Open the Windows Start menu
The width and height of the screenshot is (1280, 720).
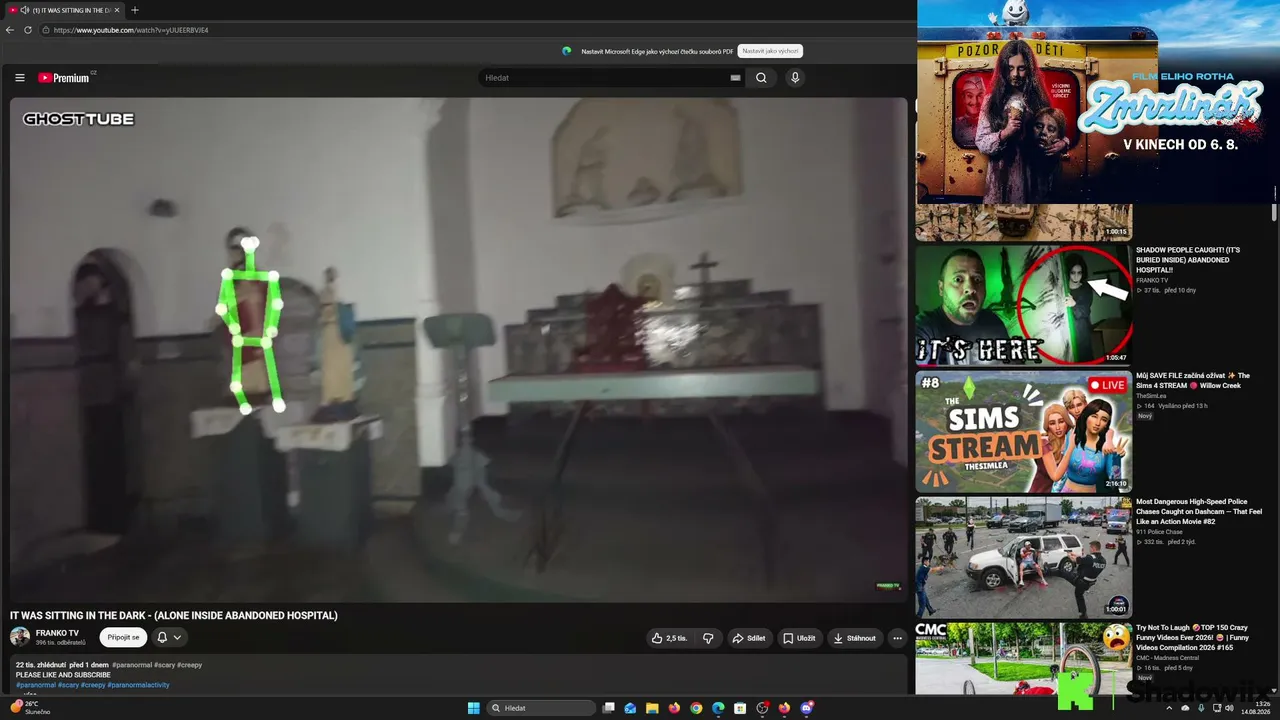pyautogui.click(x=473, y=708)
